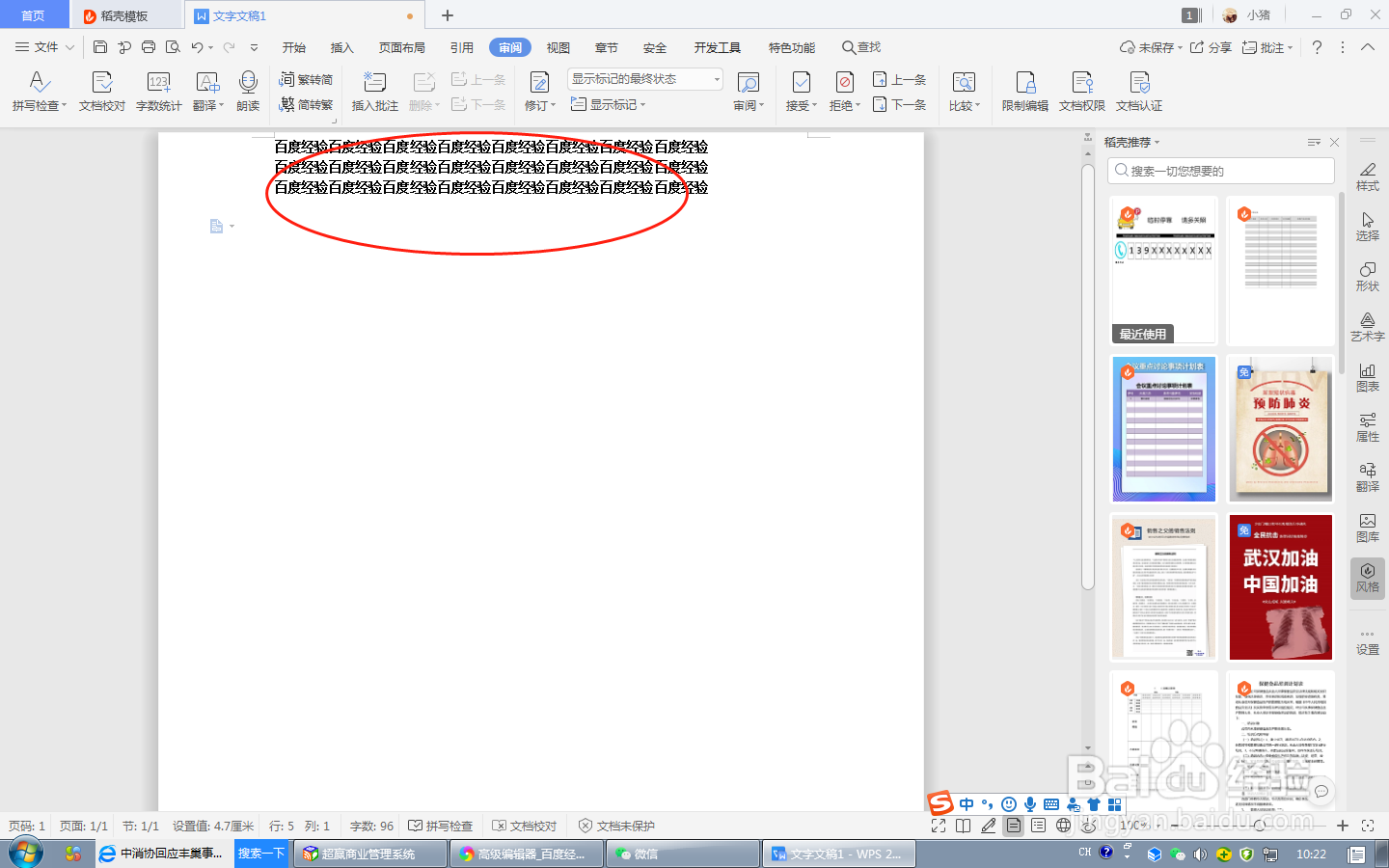
Task: Select page layout view button
Action: pos(1014,826)
